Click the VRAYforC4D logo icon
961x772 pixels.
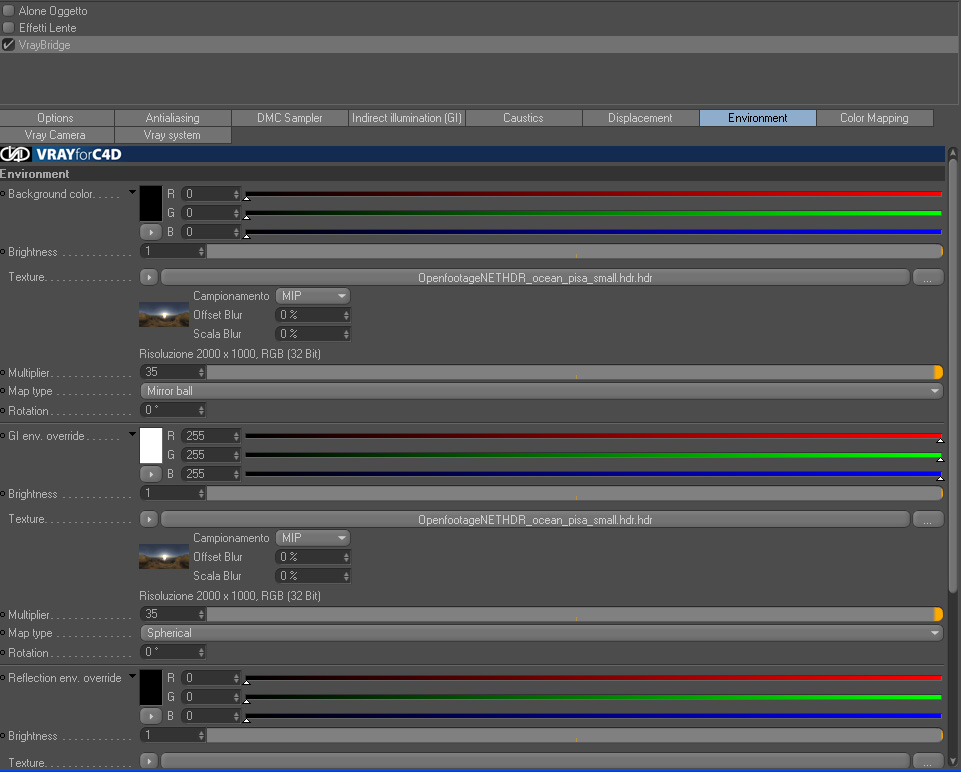[15, 154]
